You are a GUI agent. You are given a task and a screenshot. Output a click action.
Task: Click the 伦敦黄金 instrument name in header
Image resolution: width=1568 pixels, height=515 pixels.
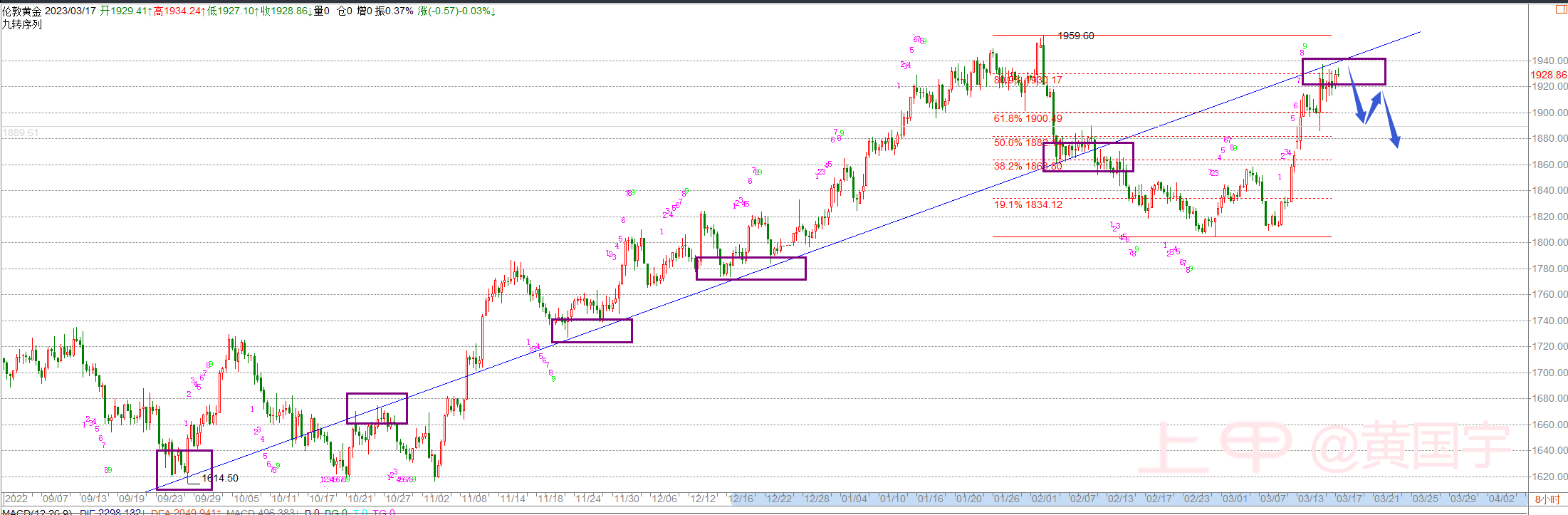(21, 11)
